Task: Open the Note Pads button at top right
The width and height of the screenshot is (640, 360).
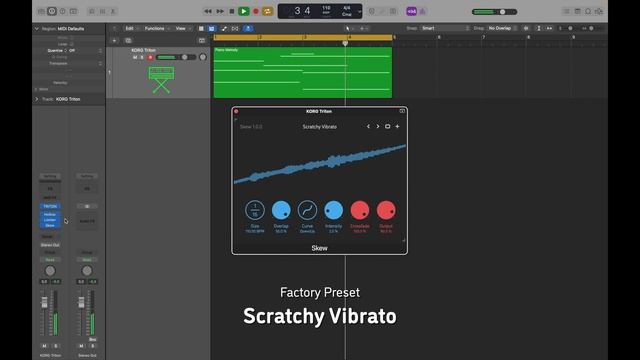Action: click(578, 11)
